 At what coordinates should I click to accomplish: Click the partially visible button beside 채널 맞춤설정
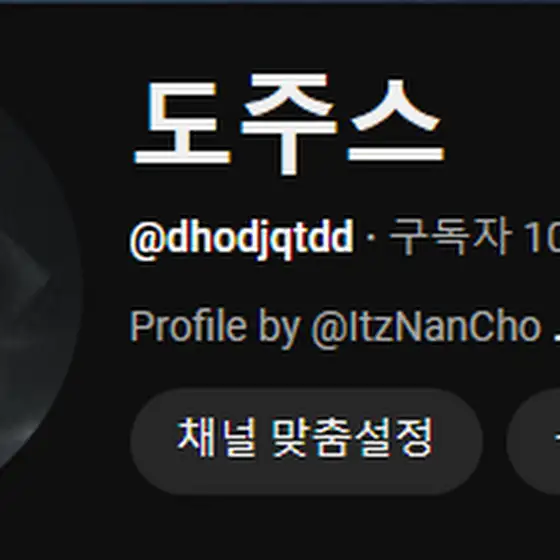533,441
